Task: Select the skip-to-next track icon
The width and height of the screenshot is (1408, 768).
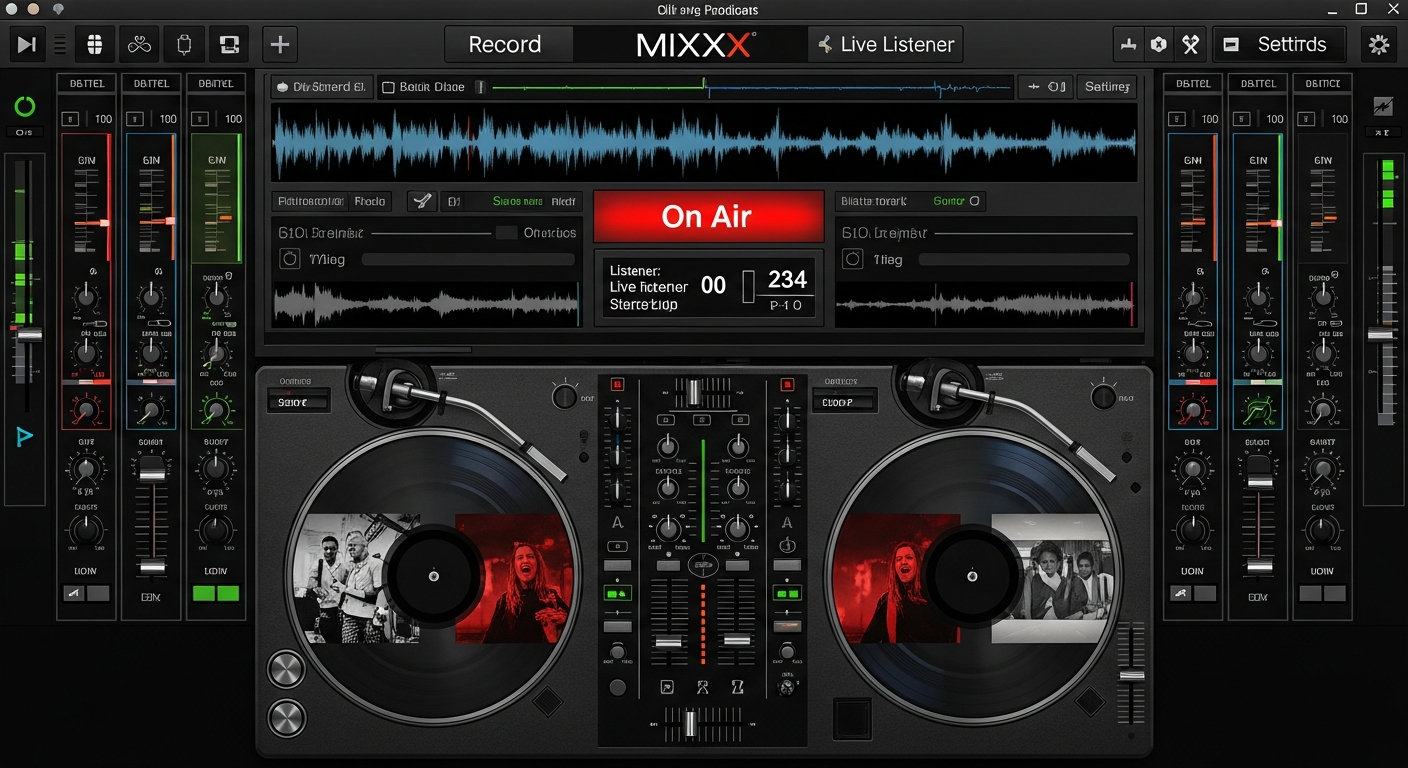Action: click(26, 44)
